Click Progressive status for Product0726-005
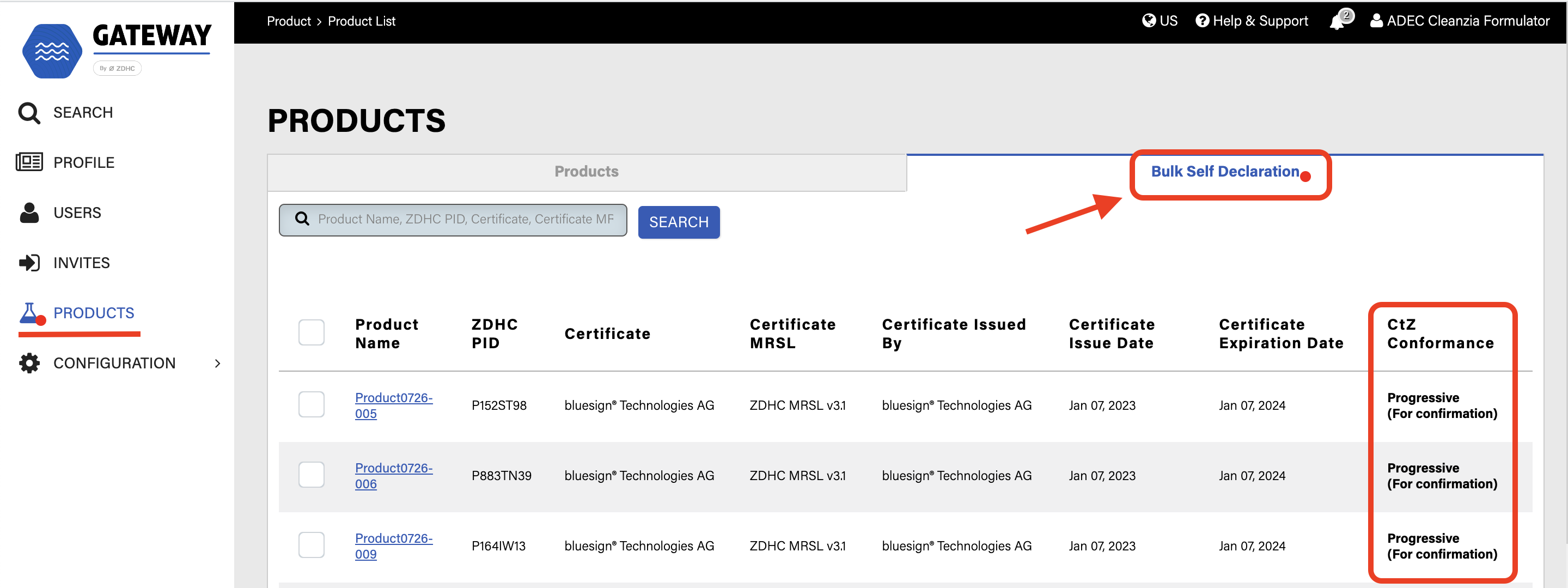Viewport: 1568px width, 588px height. click(1442, 405)
